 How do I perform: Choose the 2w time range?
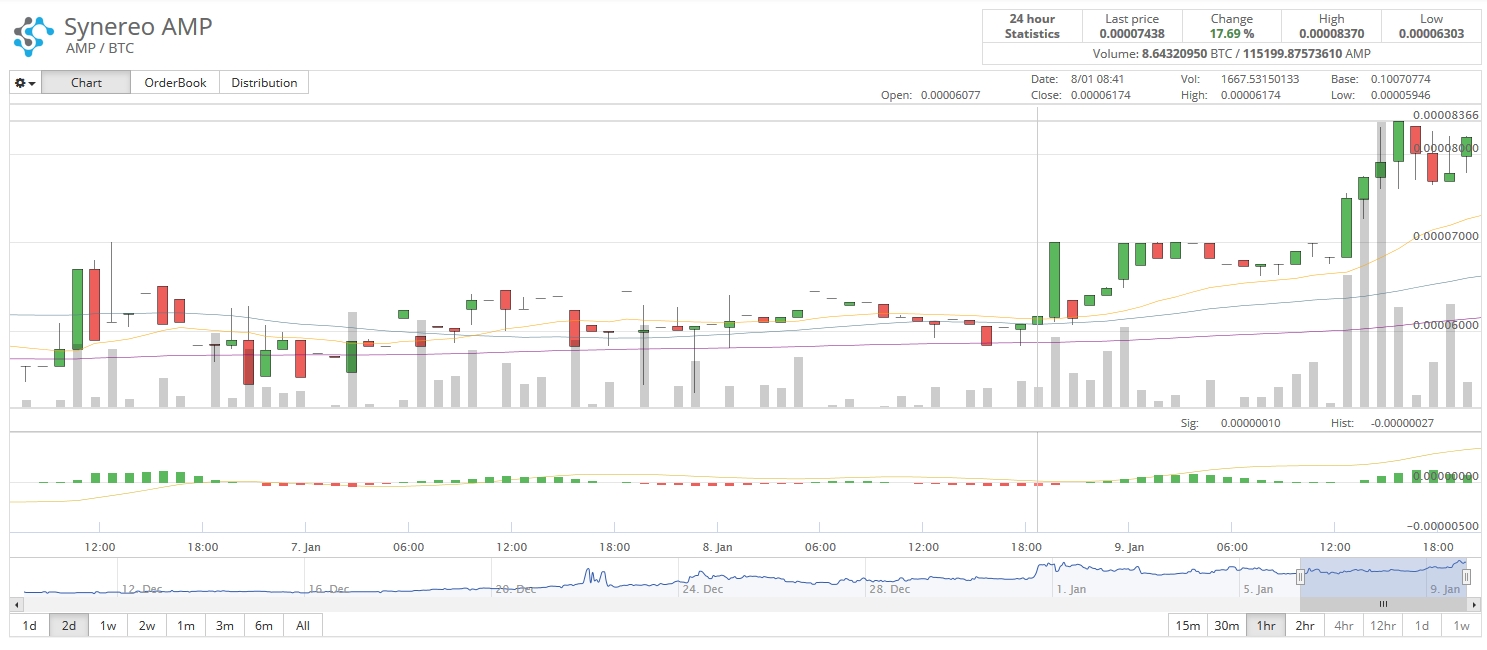tap(147, 626)
